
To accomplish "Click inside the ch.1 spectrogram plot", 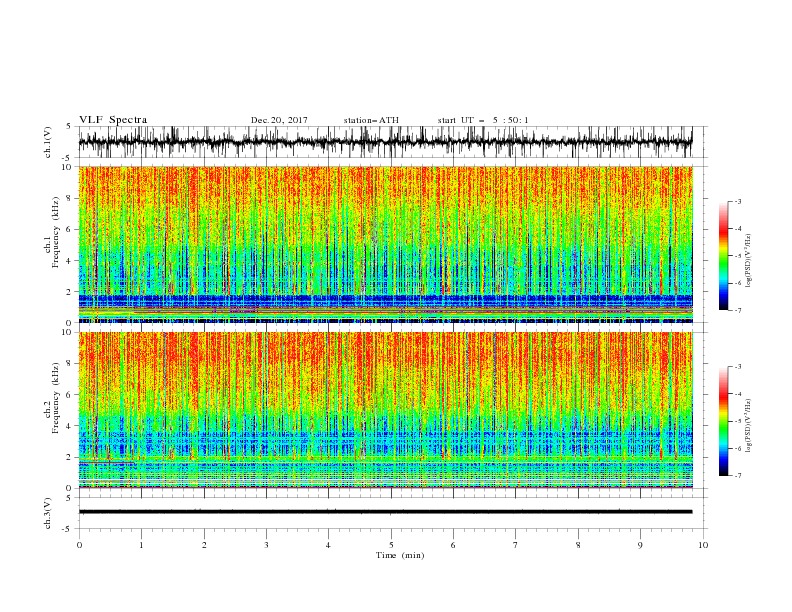I will pyautogui.click(x=386, y=244).
